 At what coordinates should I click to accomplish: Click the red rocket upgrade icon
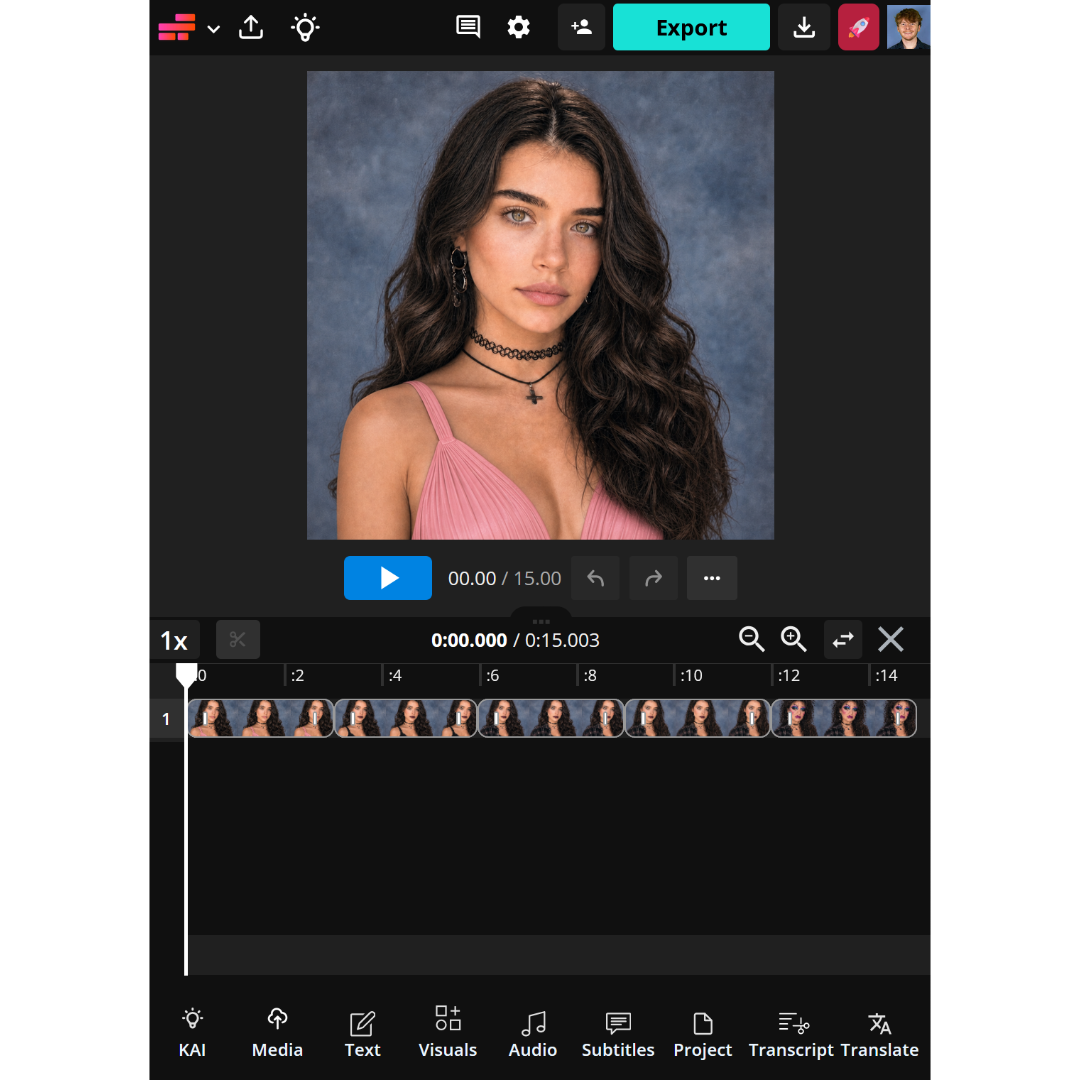(x=858, y=27)
